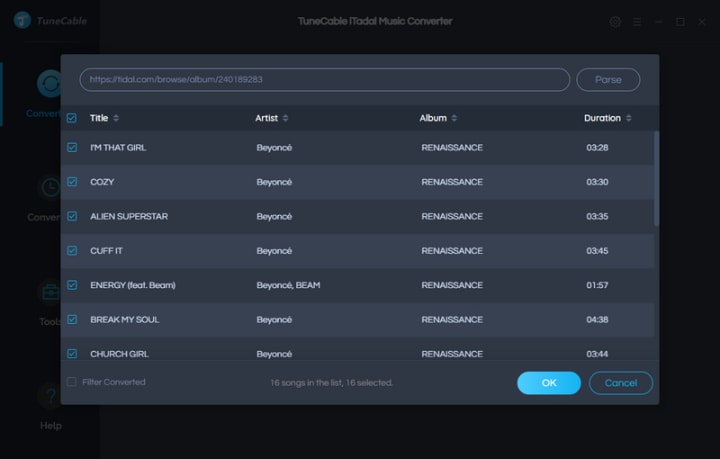Click the RENAISSANCE album cell in the COZY row
Image resolution: width=720 pixels, height=459 pixels.
452,182
